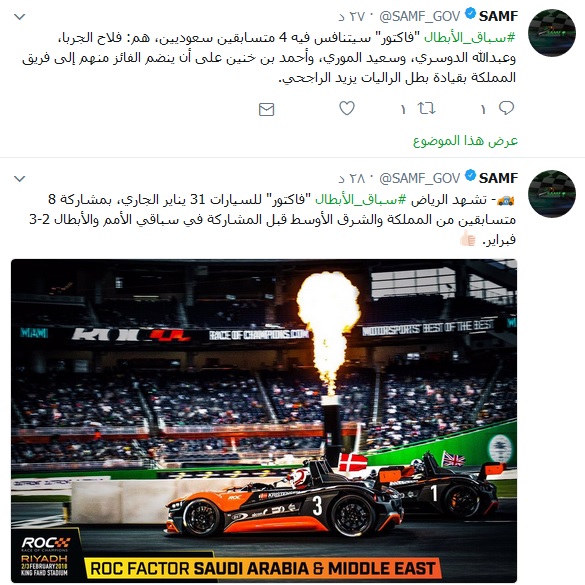Image resolution: width=585 pixels, height=585 pixels.
Task: Open the second tweet's ٢٨ د timestamp
Action: 351,179
